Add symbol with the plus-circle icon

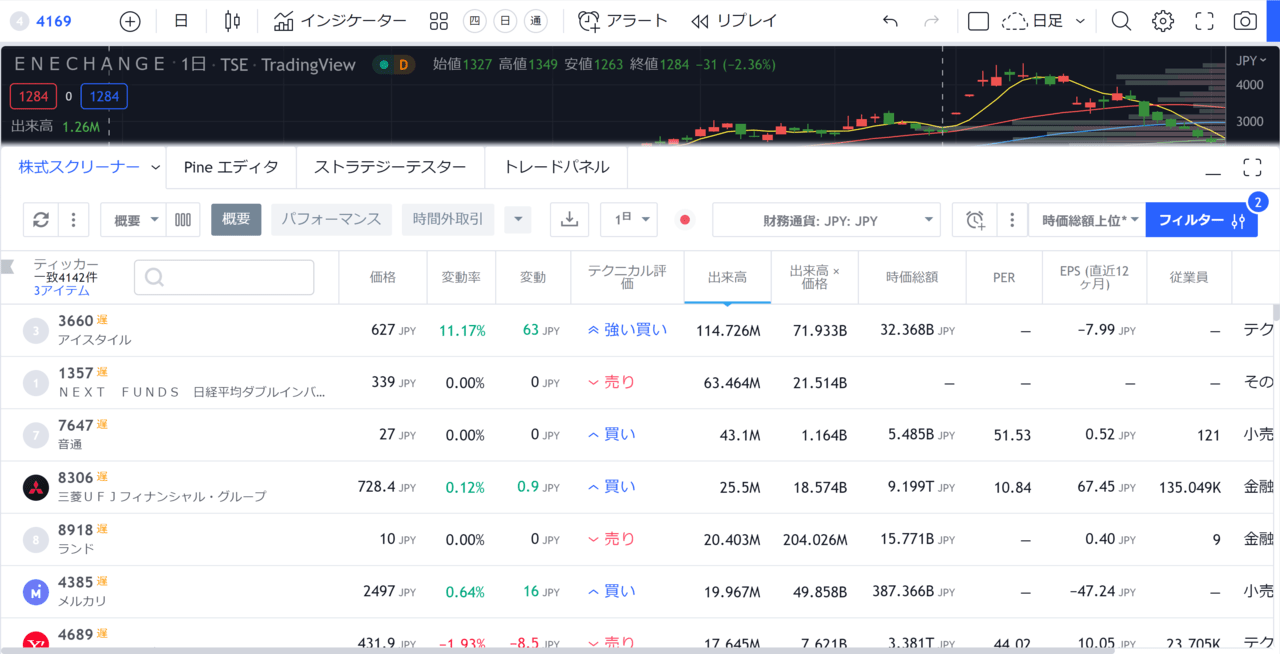click(x=130, y=21)
